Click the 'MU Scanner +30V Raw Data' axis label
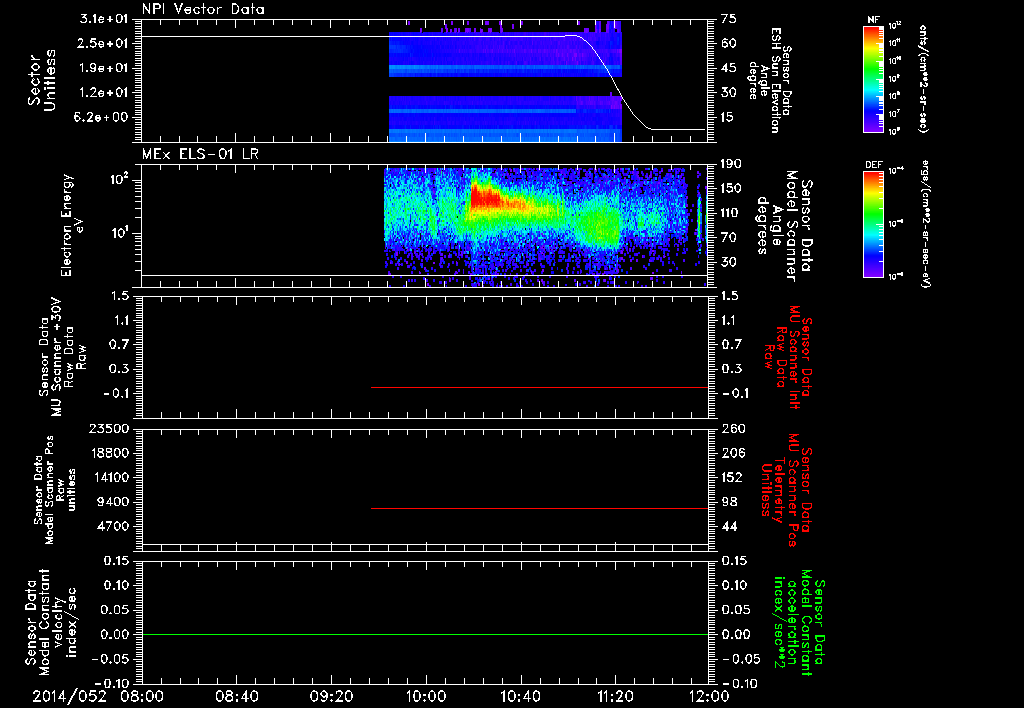 click(63, 357)
